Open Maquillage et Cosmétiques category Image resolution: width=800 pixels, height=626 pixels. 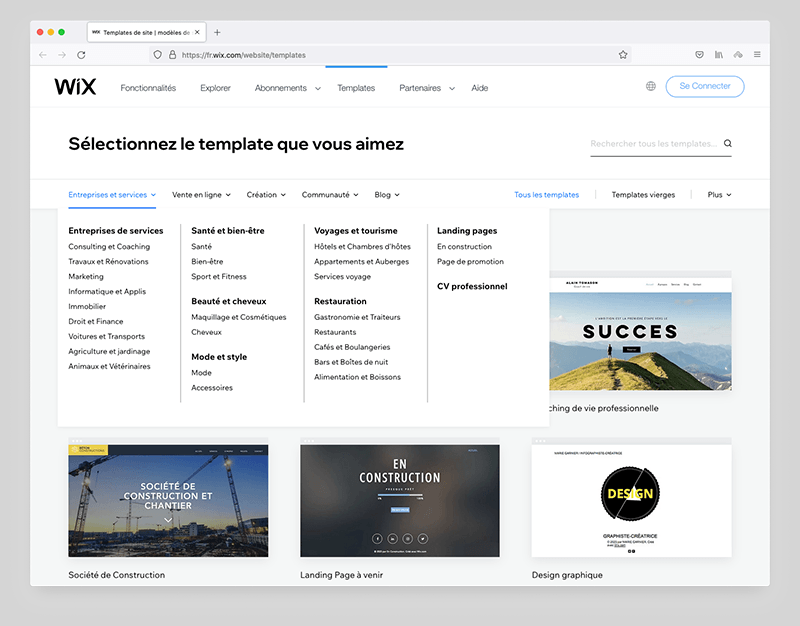coord(239,317)
